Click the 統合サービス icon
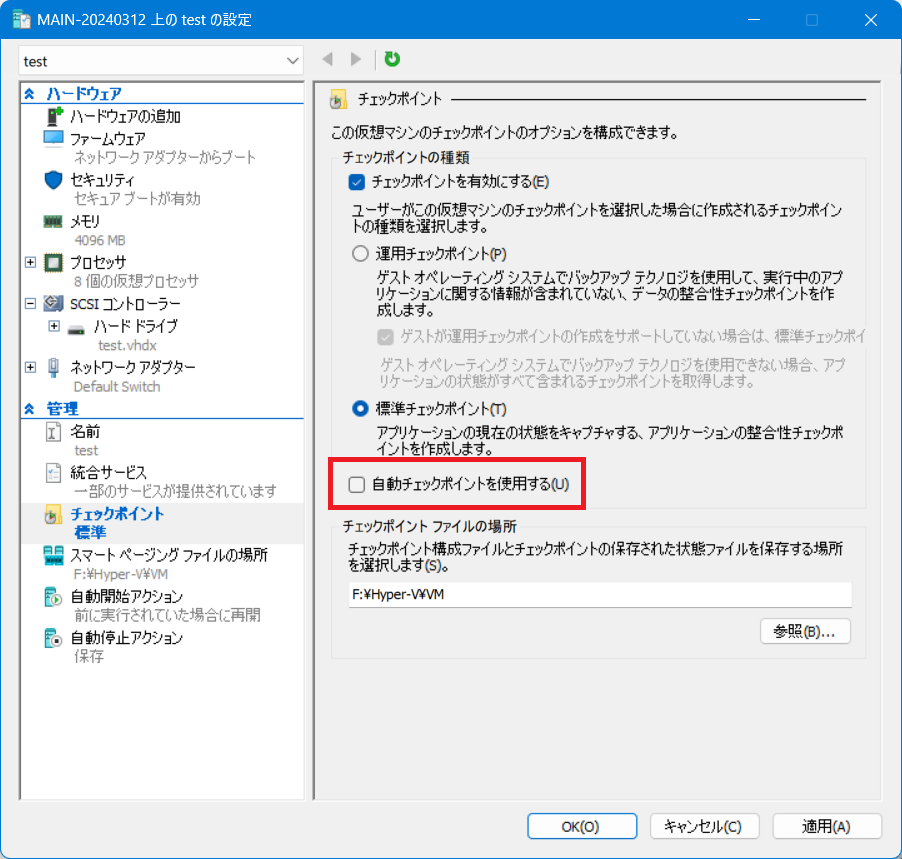The image size is (902, 859). point(53,473)
